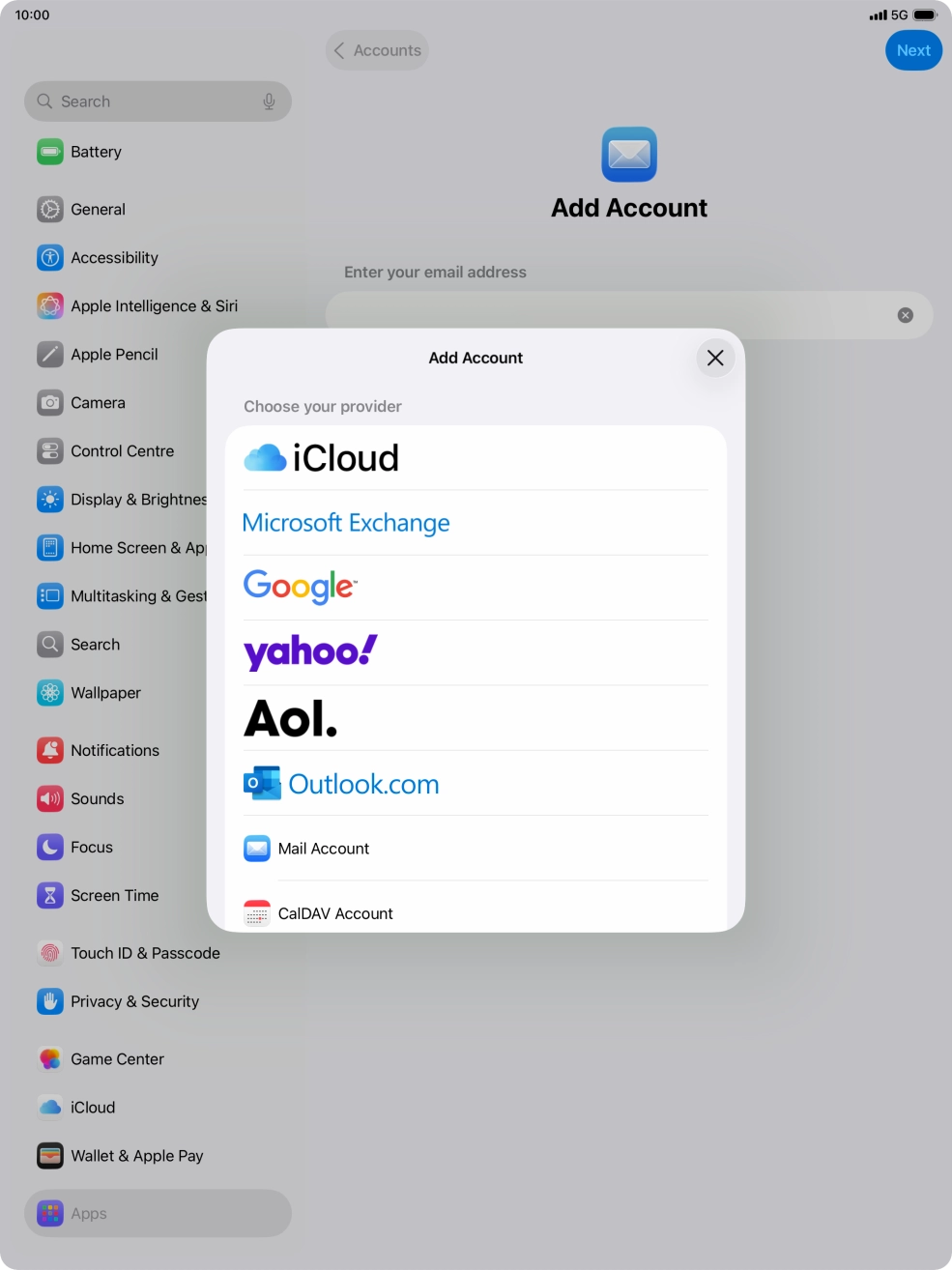Screen dimensions: 952x1270
Task: Choose the Yahoo! provider option
Action: tap(475, 652)
